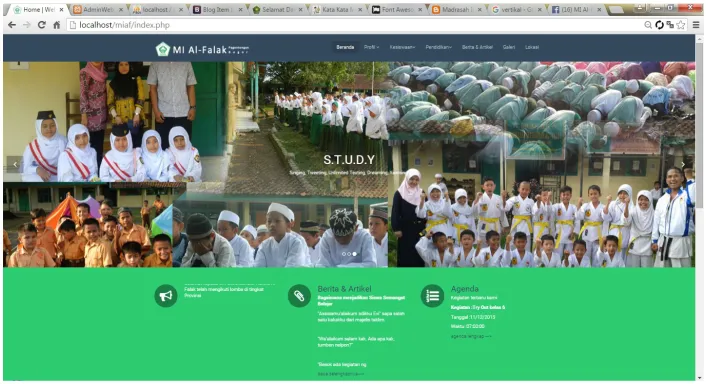Open a new browser tab button

(x=616, y=9)
